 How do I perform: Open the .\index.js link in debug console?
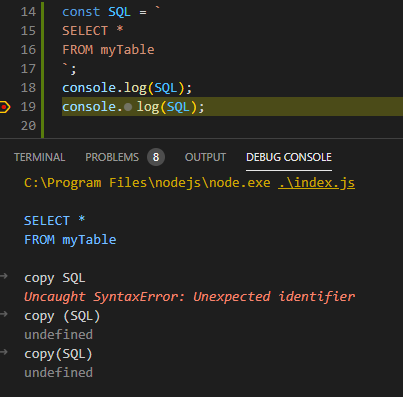[x=316, y=183]
